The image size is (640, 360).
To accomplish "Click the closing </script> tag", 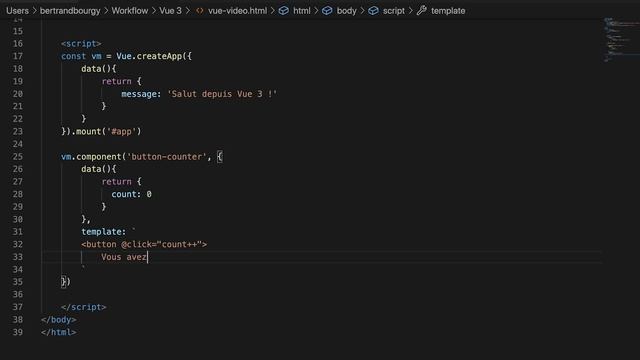I will pos(83,307).
